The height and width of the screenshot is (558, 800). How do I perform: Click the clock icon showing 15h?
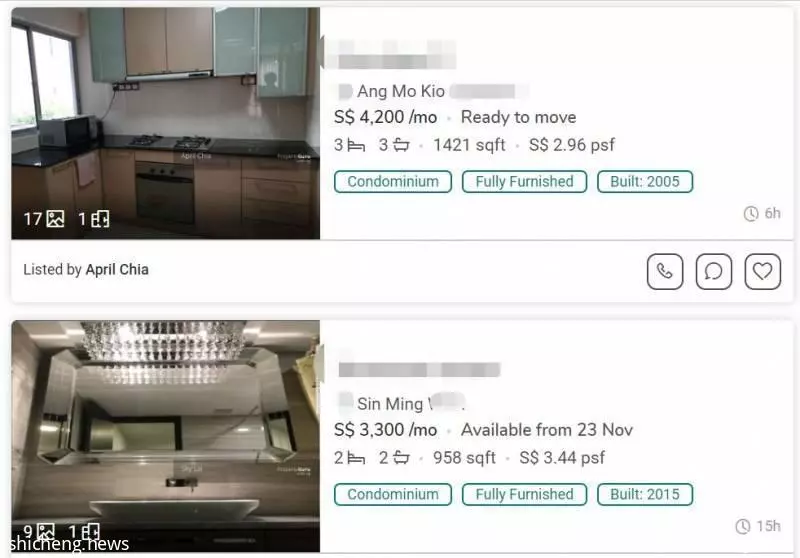coord(742,526)
